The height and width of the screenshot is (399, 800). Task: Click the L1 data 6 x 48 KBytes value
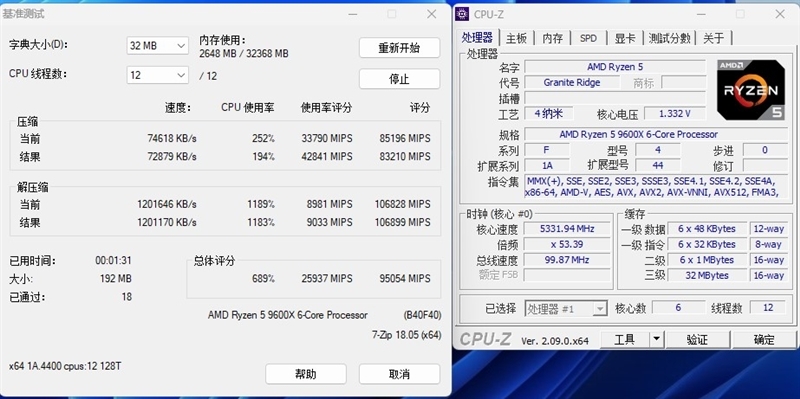click(707, 229)
